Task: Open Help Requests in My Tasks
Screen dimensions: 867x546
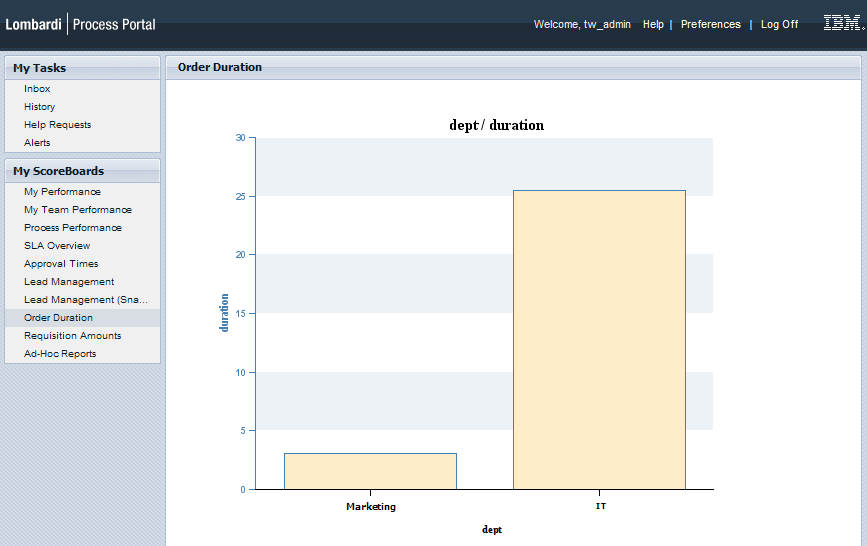Action: (x=57, y=125)
